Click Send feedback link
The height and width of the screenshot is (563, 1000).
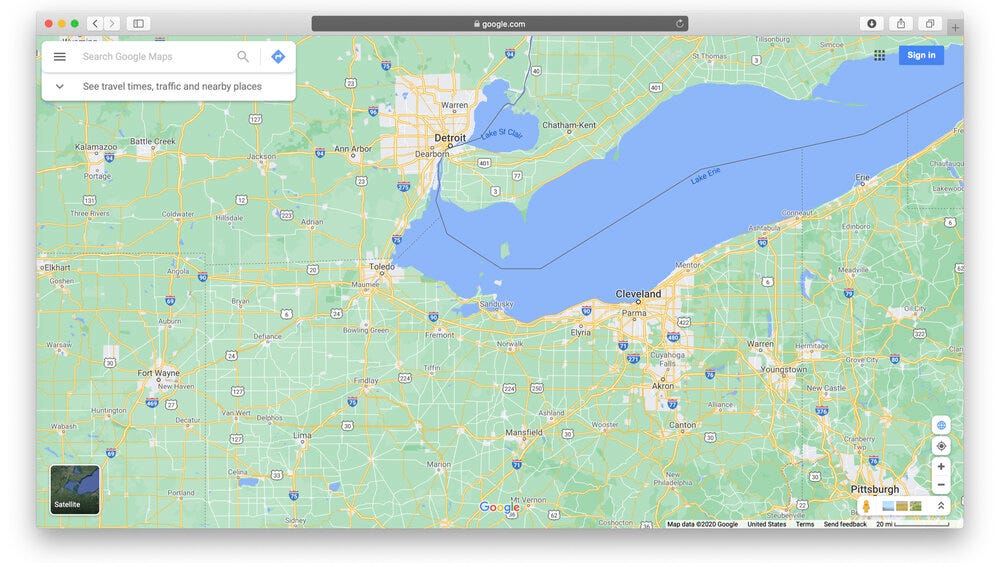(845, 524)
